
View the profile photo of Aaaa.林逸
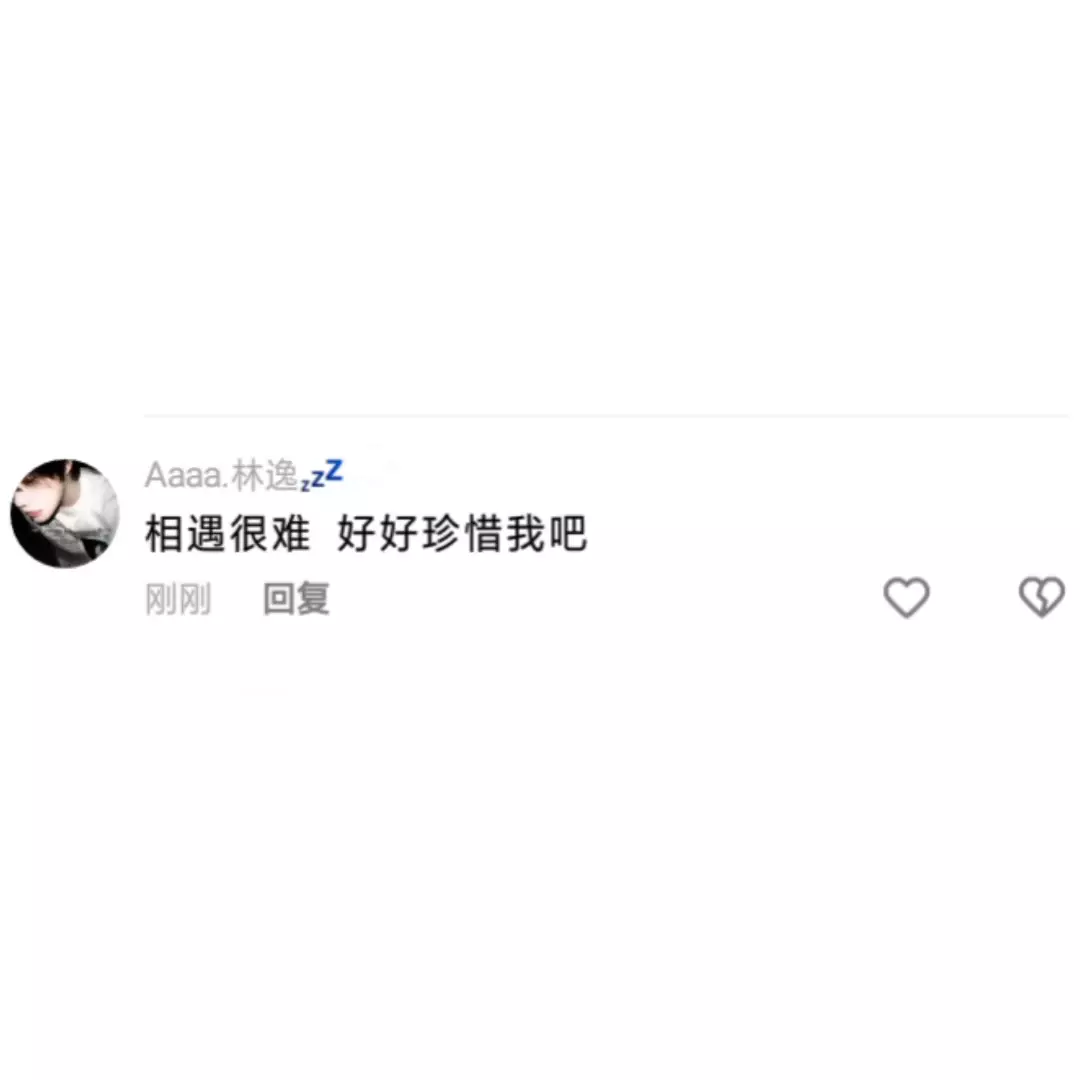click(x=65, y=514)
